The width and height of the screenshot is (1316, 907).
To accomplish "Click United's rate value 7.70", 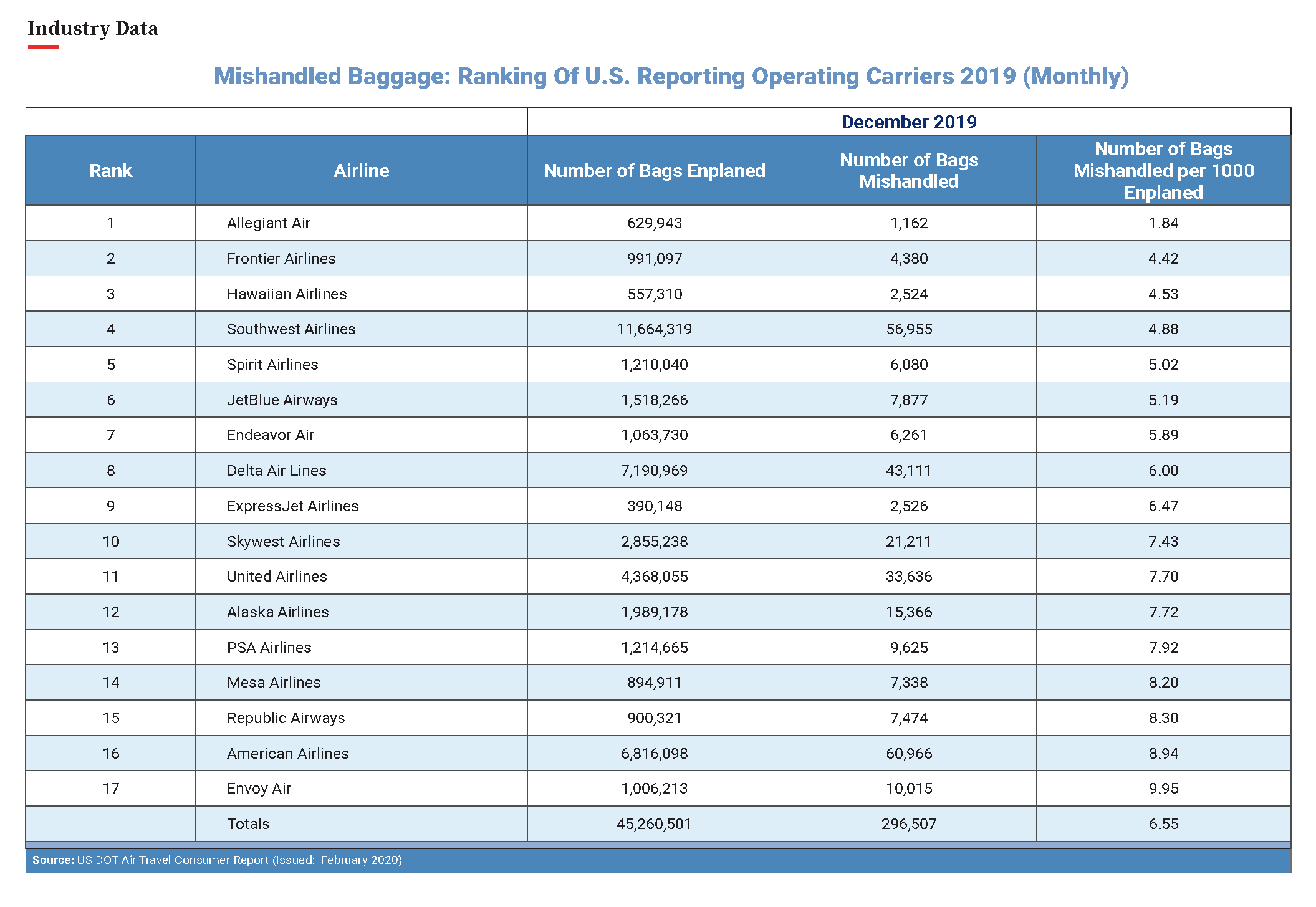I will pyautogui.click(x=1163, y=577).
